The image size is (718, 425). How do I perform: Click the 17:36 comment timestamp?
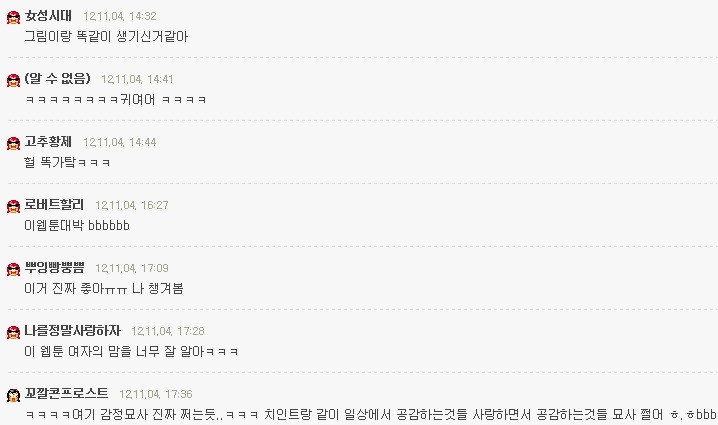[156, 394]
